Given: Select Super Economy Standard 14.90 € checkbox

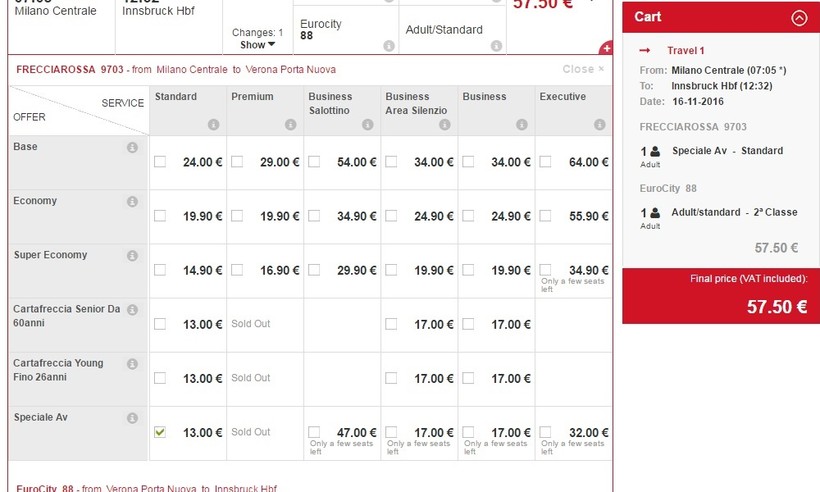Looking at the screenshot, I should click(160, 270).
